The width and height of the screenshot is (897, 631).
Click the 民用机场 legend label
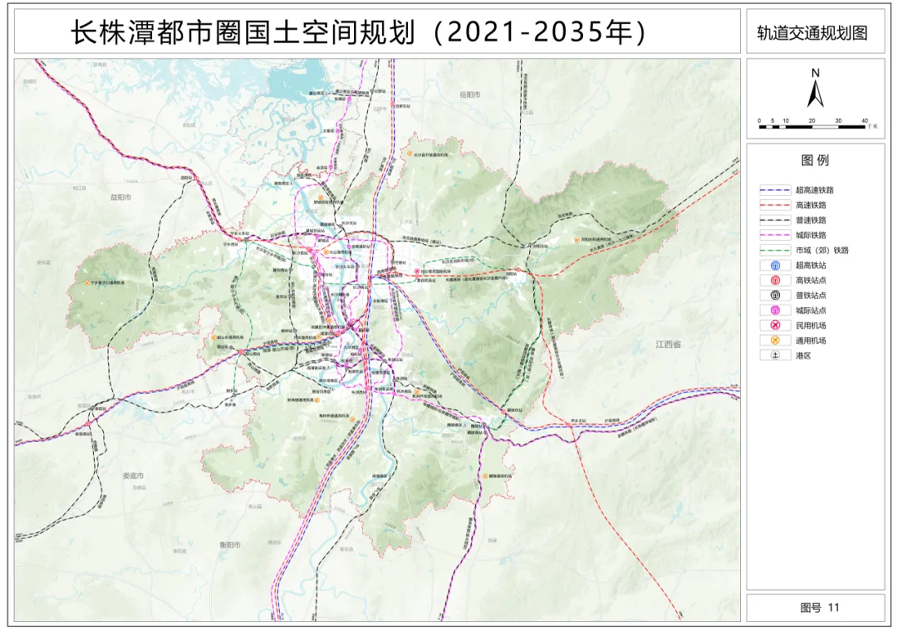811,326
